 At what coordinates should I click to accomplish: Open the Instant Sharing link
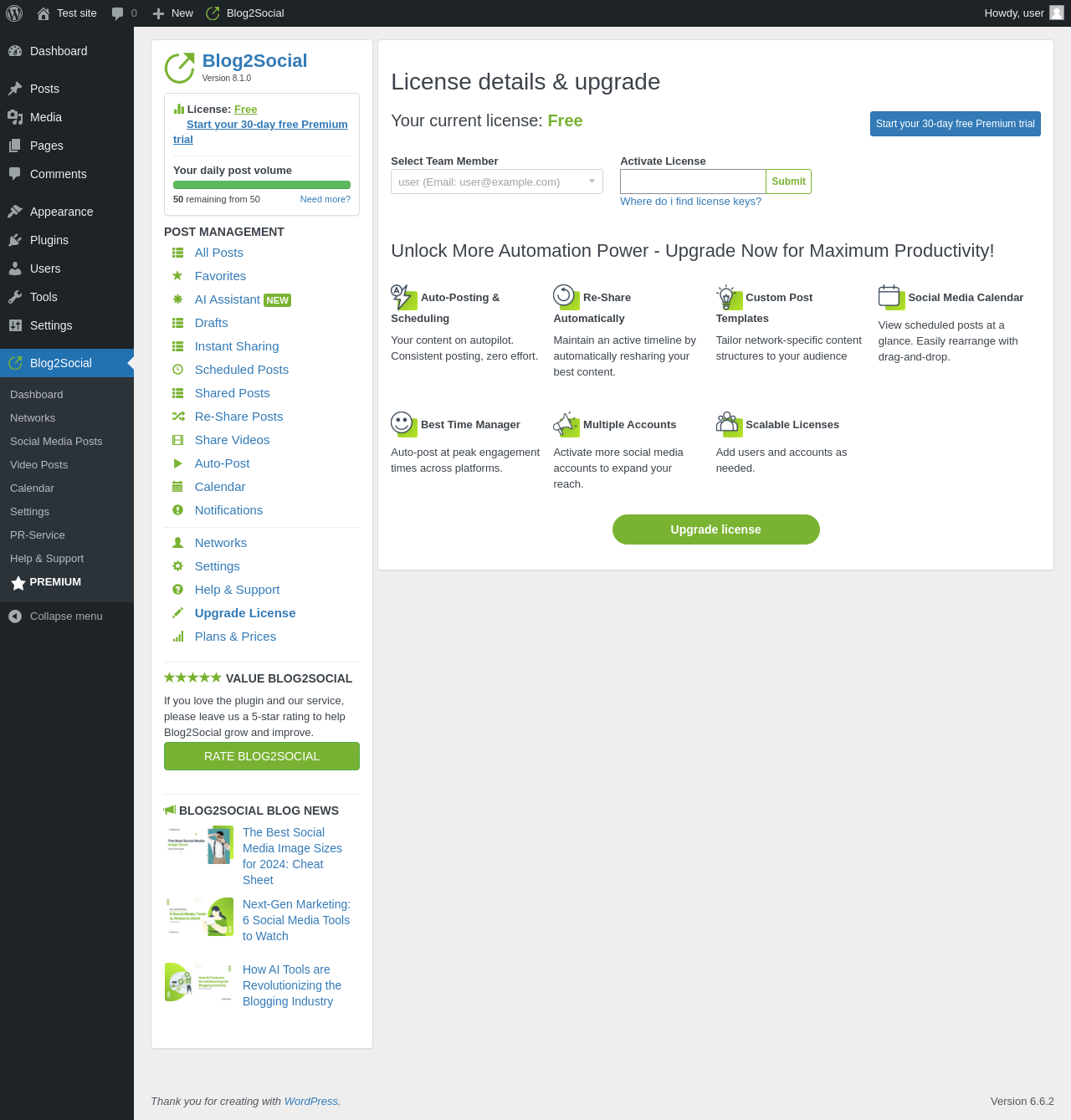(237, 346)
